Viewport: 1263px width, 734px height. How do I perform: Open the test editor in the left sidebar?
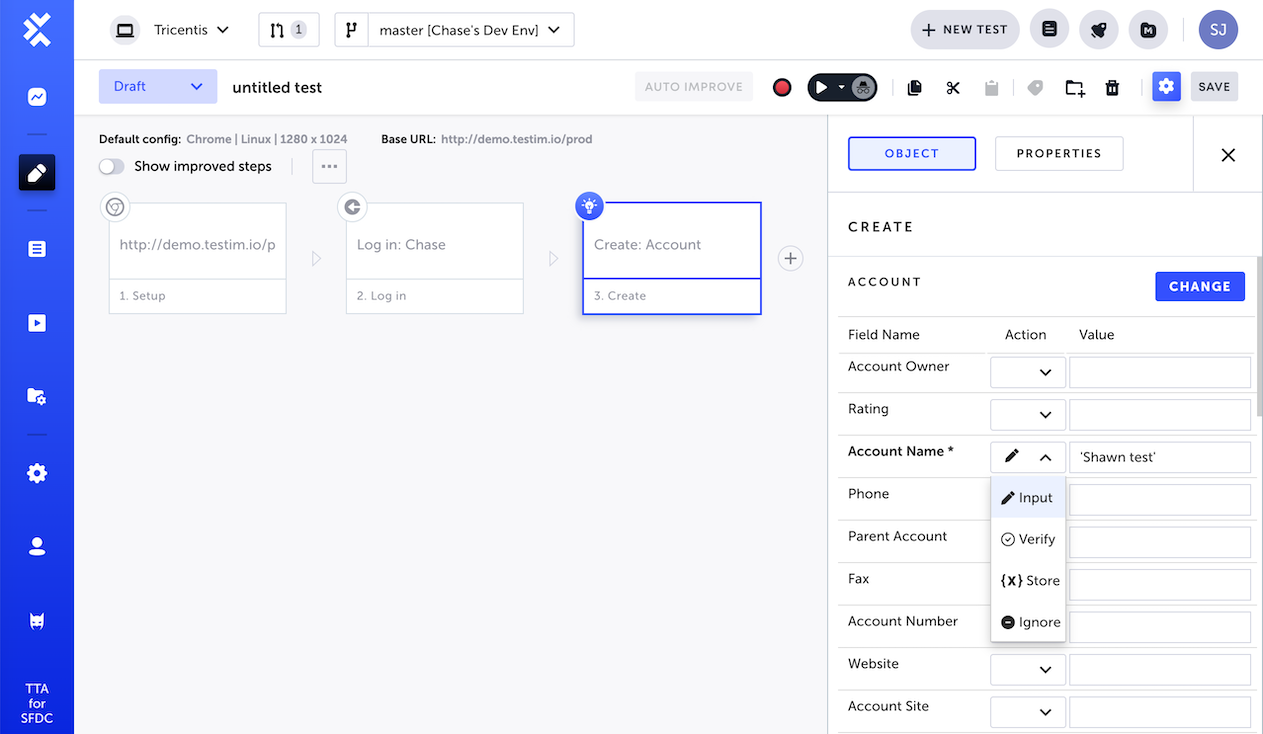(36, 172)
